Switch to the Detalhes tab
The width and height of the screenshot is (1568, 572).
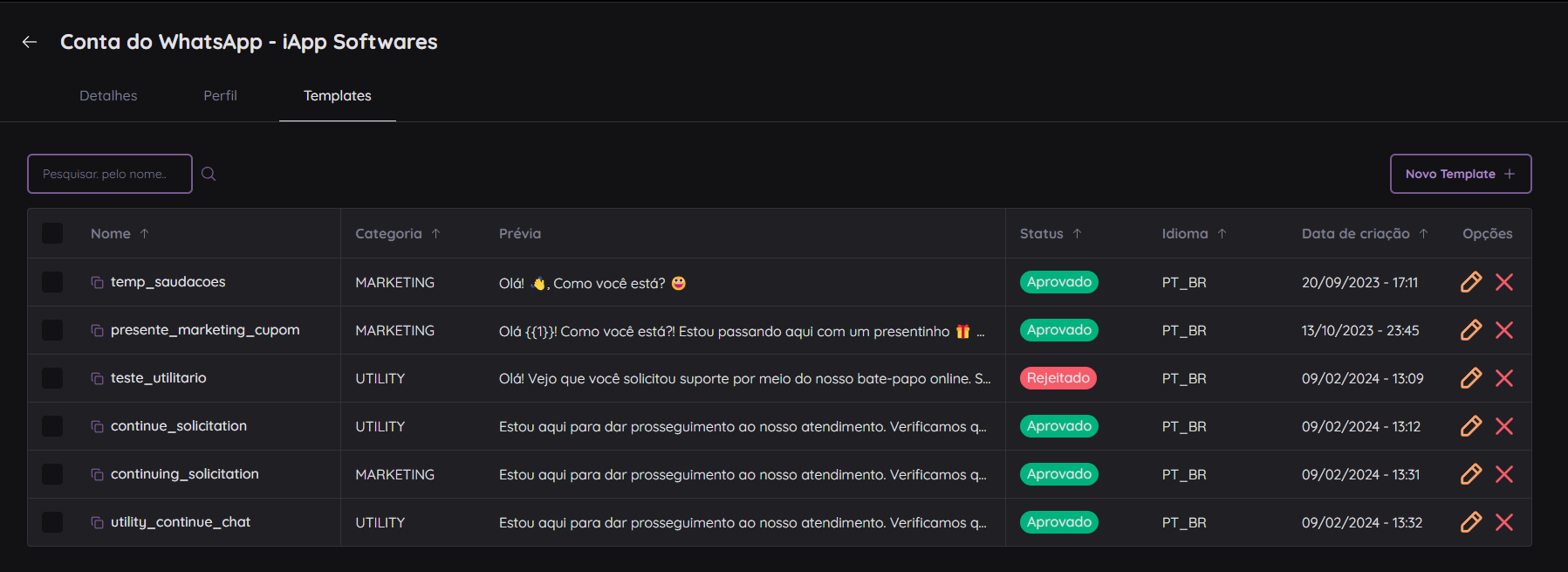[x=108, y=96]
